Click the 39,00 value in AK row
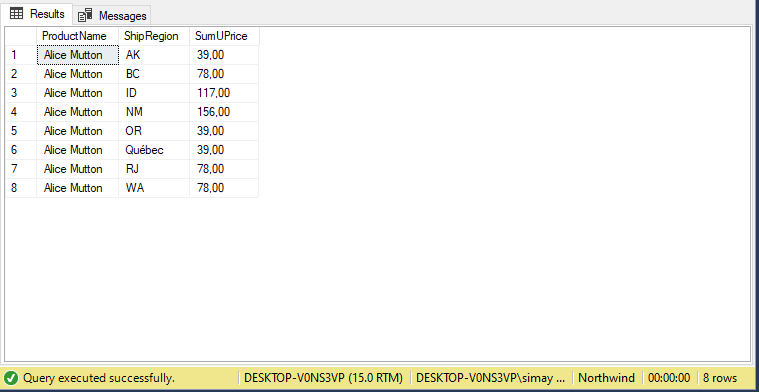Image resolution: width=759 pixels, height=392 pixels. pos(224,55)
